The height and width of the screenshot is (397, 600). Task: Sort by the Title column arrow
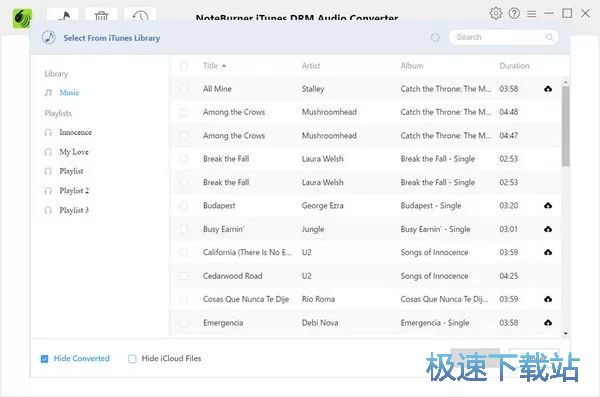(224, 66)
